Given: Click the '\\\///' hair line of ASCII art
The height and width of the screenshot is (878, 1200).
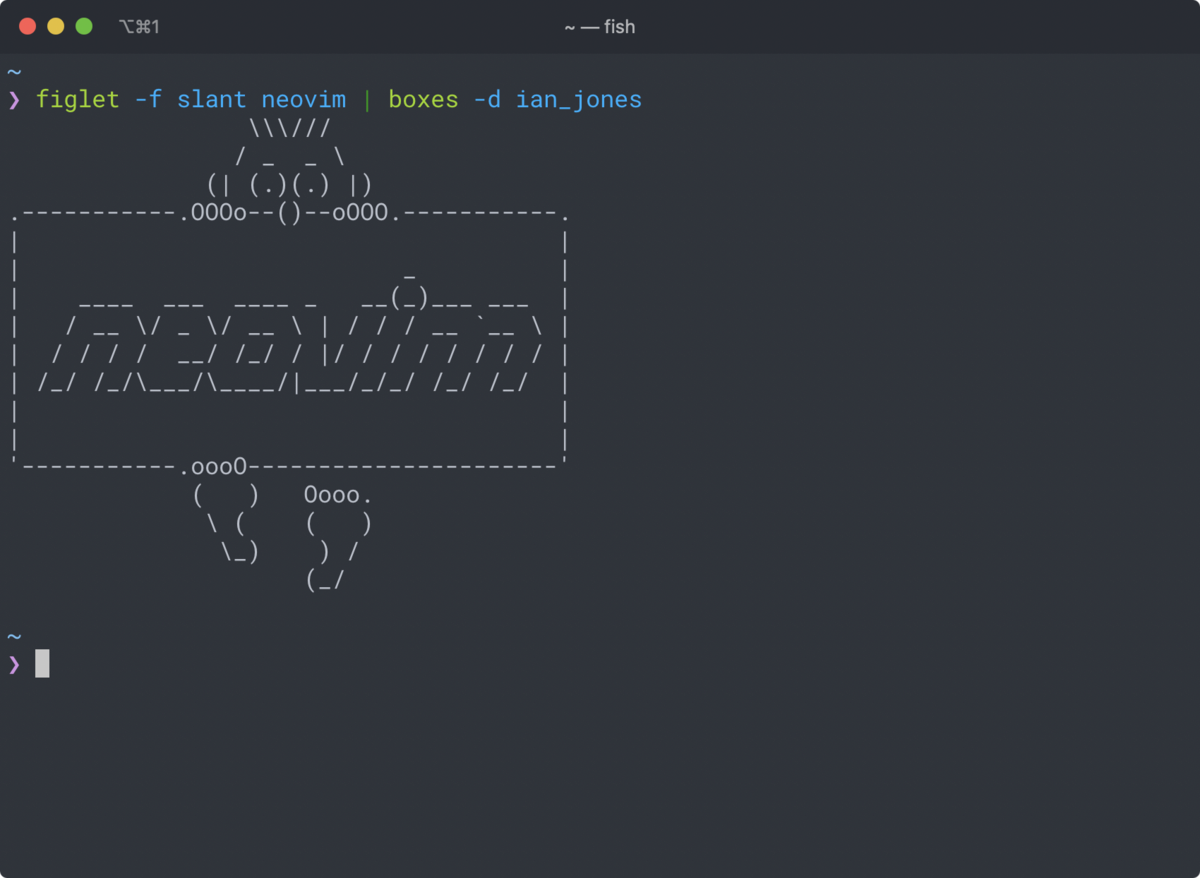Looking at the screenshot, I should coord(290,128).
